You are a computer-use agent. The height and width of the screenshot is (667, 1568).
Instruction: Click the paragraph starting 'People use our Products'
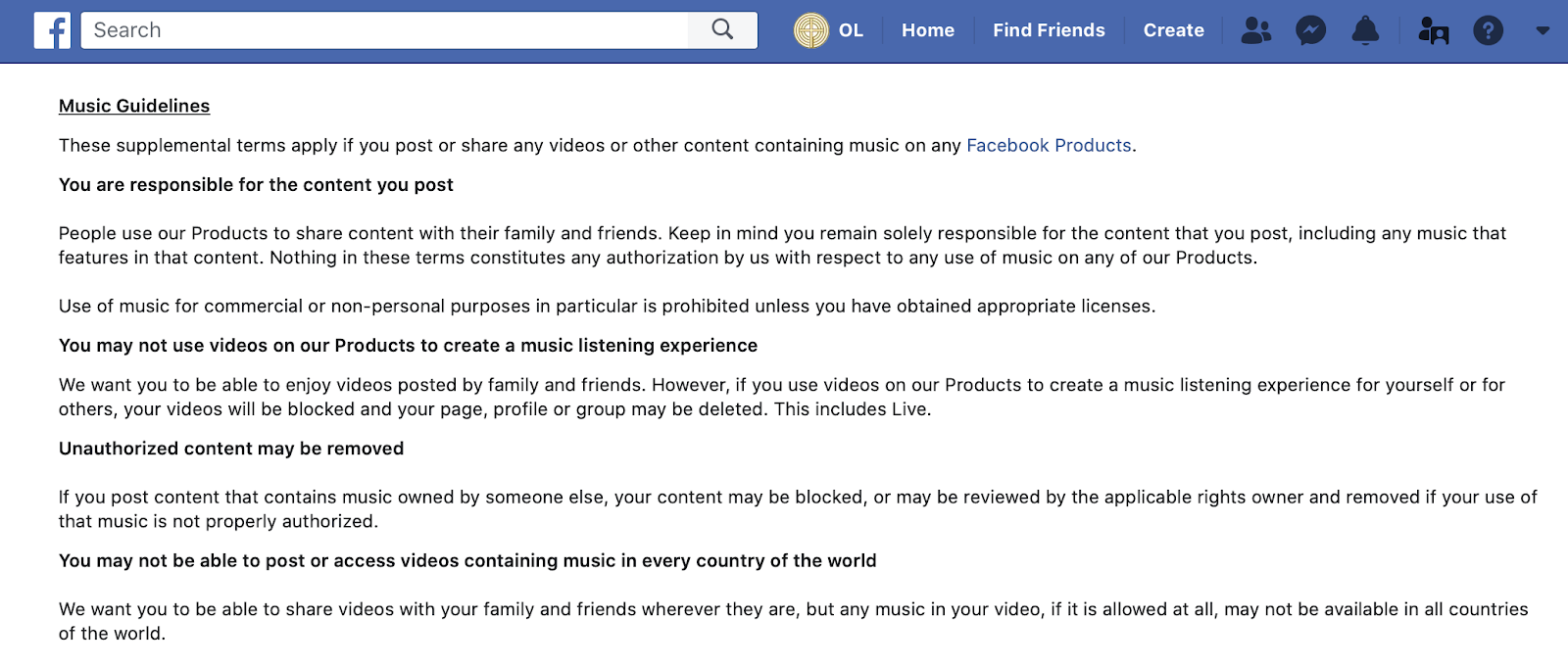pyautogui.click(x=782, y=246)
